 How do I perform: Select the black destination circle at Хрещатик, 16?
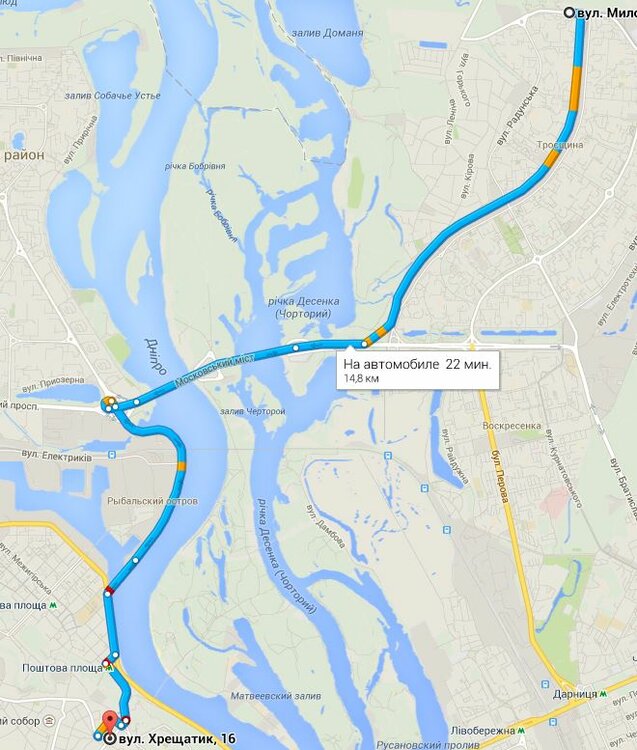111,739
